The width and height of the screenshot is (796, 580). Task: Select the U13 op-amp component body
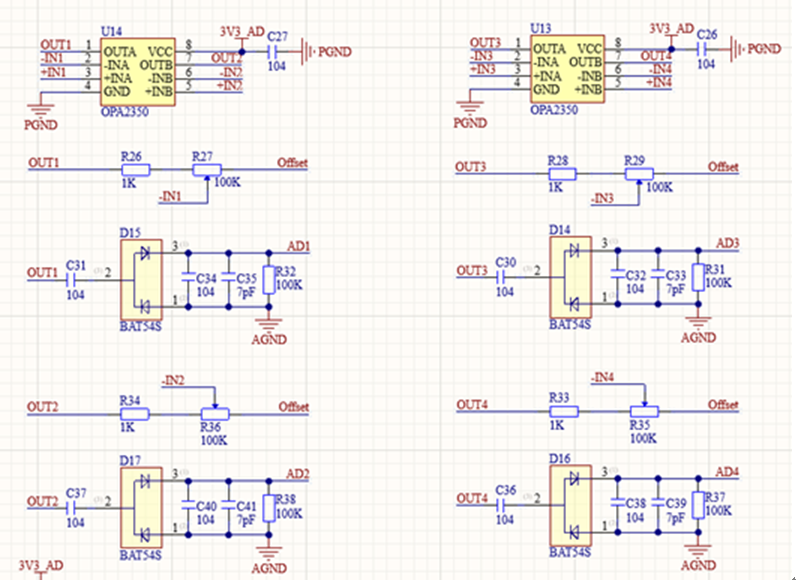coord(568,69)
